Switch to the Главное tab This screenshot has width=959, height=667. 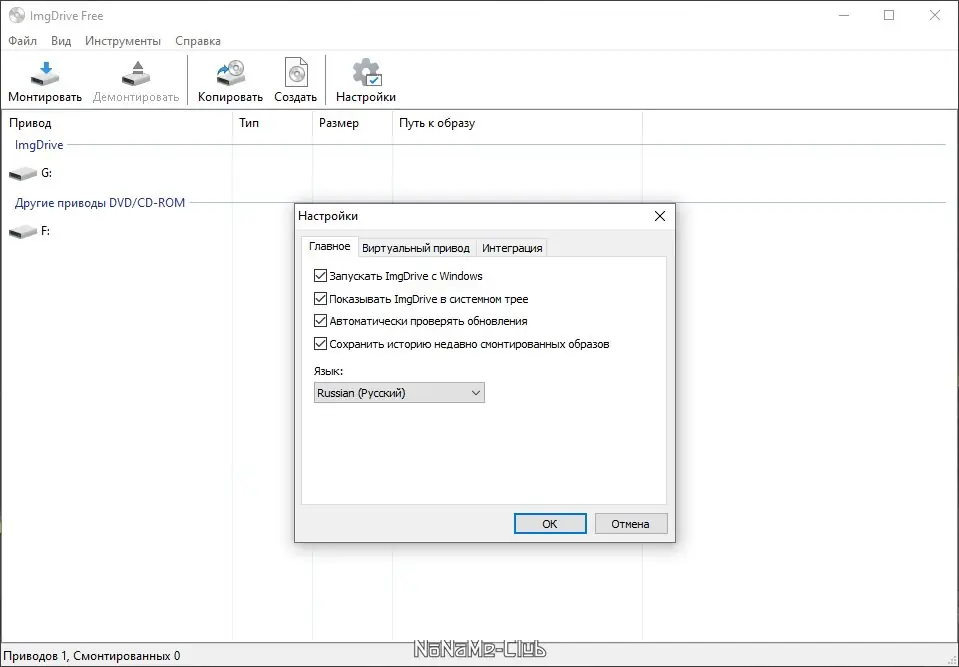click(x=330, y=246)
